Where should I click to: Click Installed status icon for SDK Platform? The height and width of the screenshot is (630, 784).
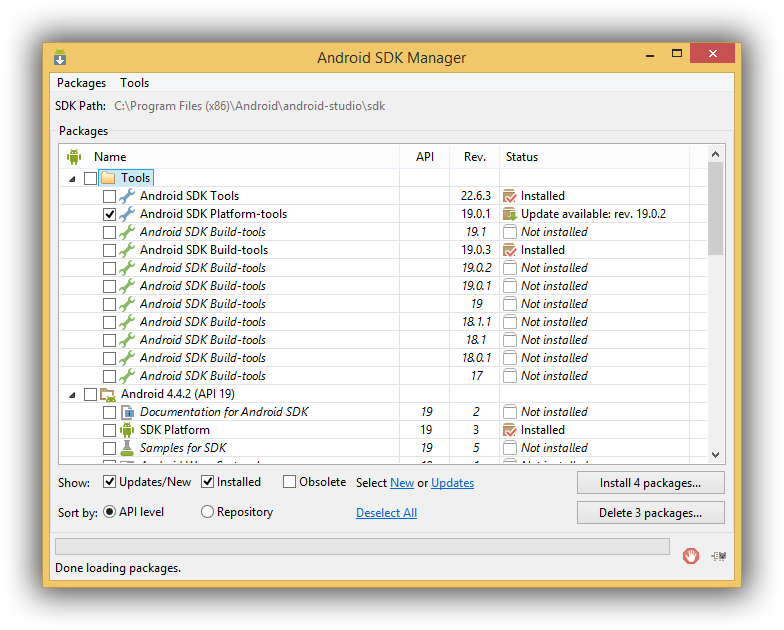[x=510, y=430]
